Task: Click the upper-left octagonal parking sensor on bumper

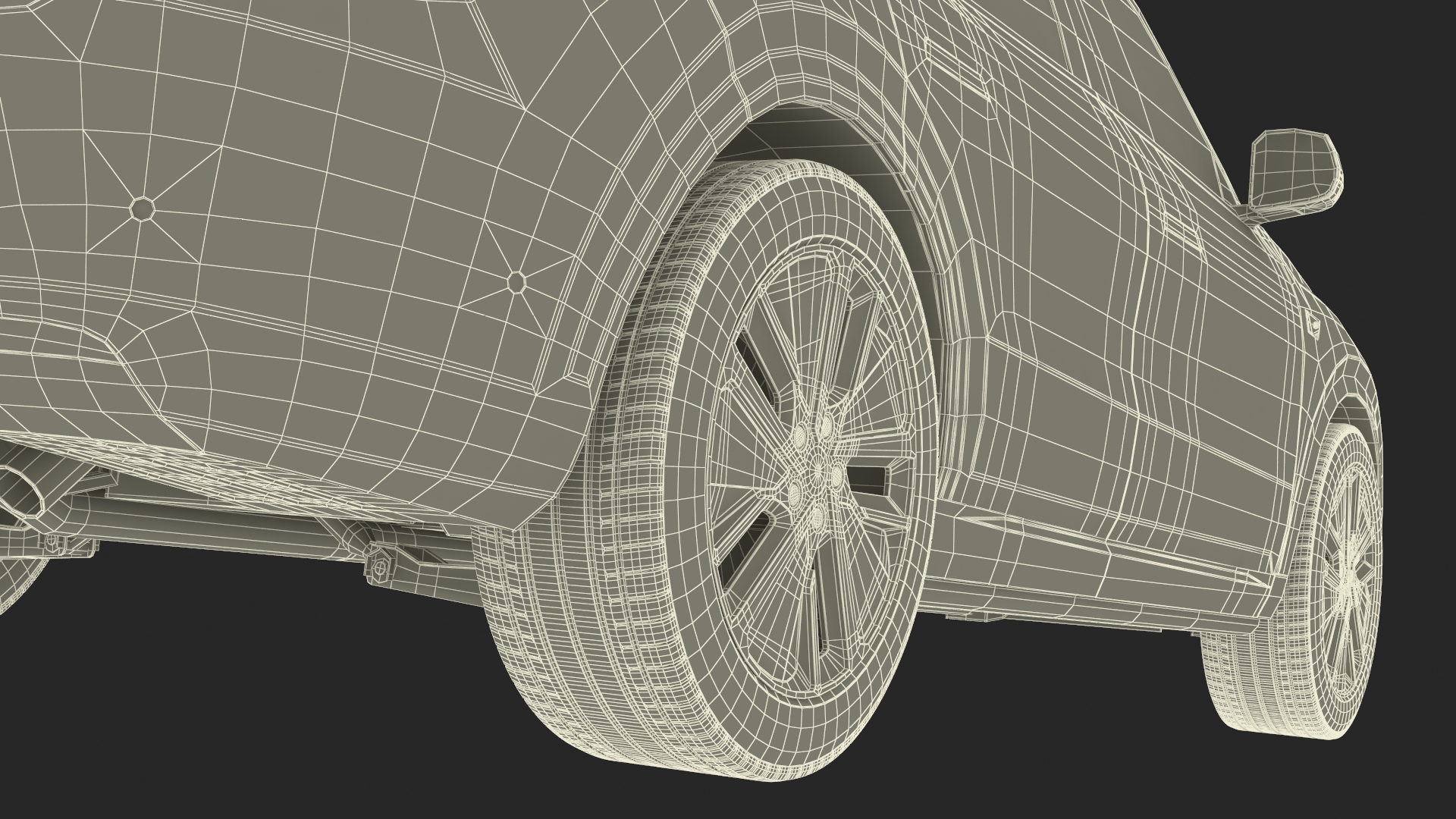Action: pos(142,208)
